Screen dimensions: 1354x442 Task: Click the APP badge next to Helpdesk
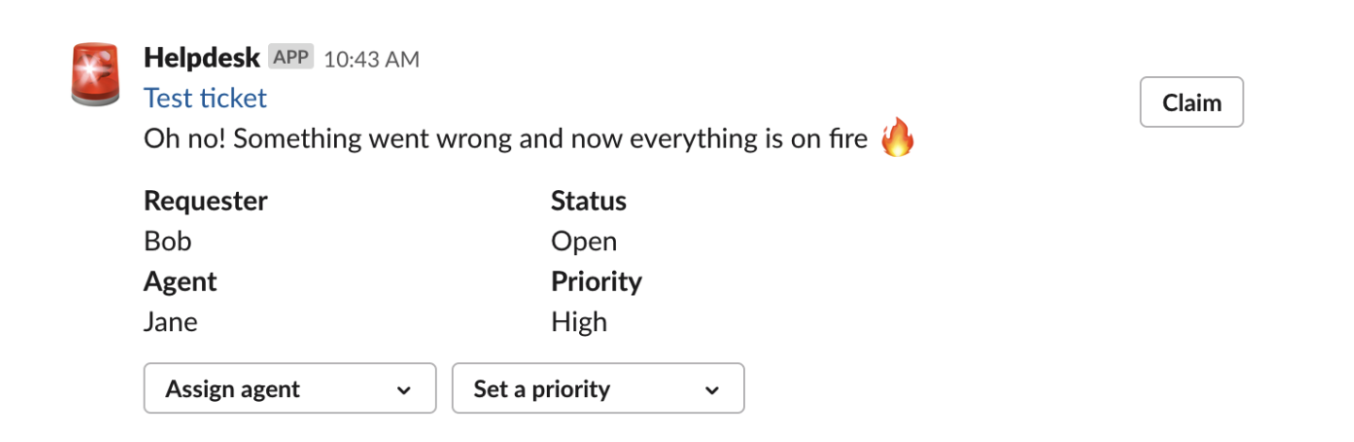[x=291, y=58]
